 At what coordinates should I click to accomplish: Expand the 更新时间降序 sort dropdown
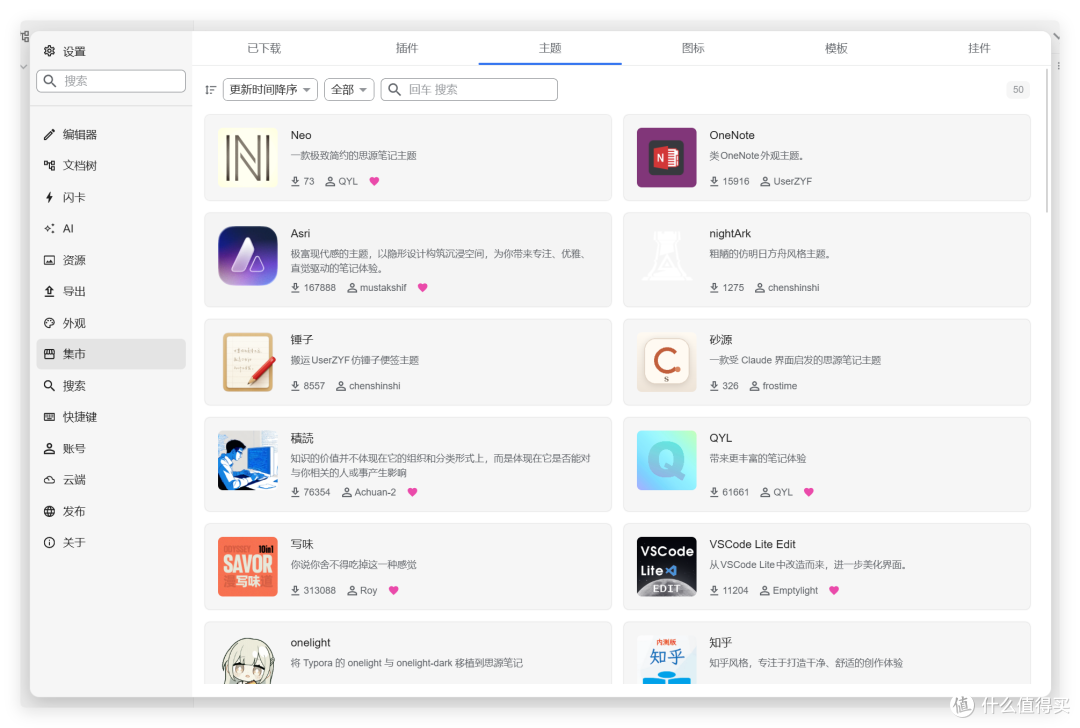point(270,90)
